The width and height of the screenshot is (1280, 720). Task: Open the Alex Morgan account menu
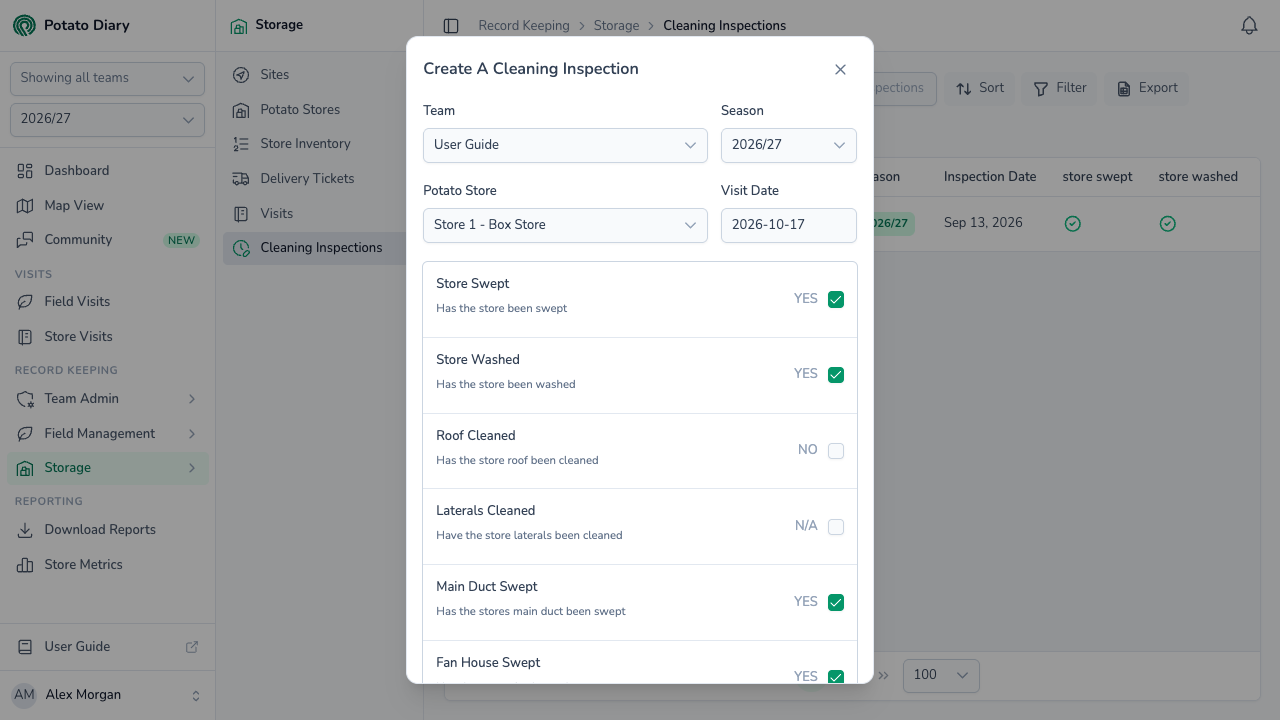coord(107,695)
